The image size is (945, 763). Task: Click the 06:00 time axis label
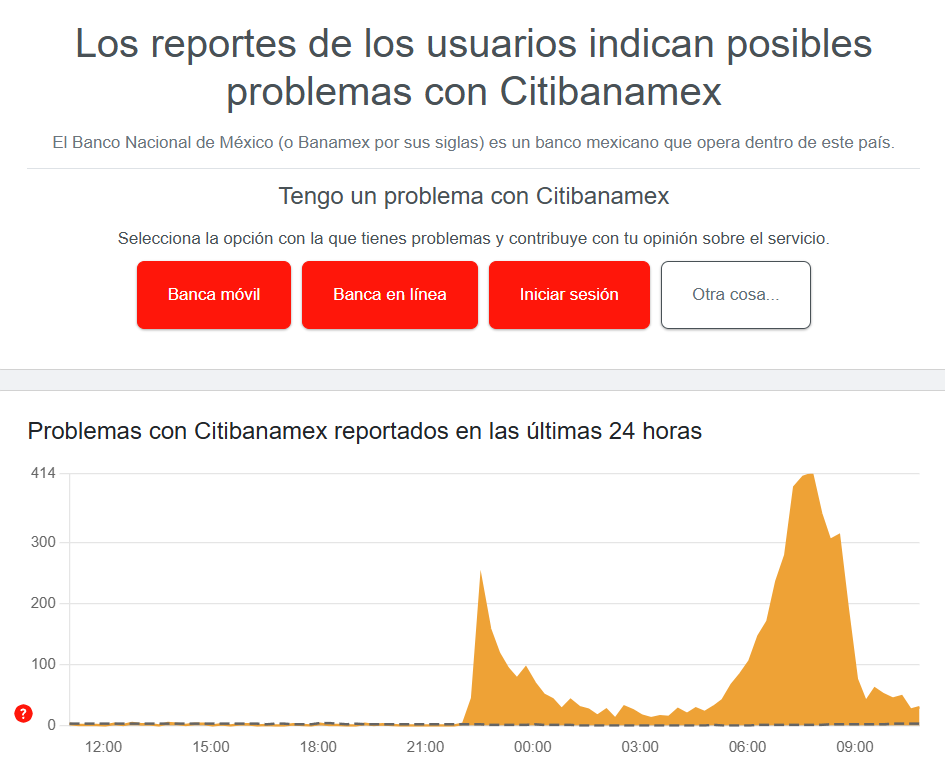[747, 747]
